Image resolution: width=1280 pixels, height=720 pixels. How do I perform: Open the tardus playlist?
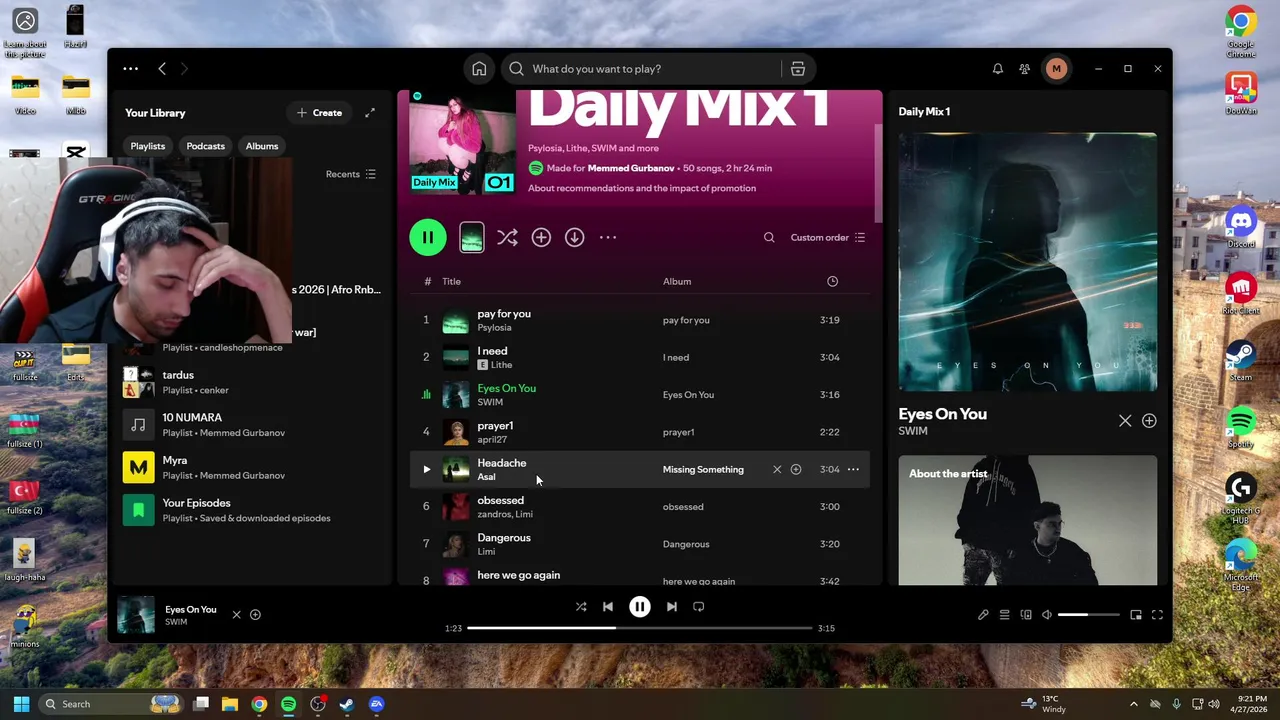click(x=254, y=382)
